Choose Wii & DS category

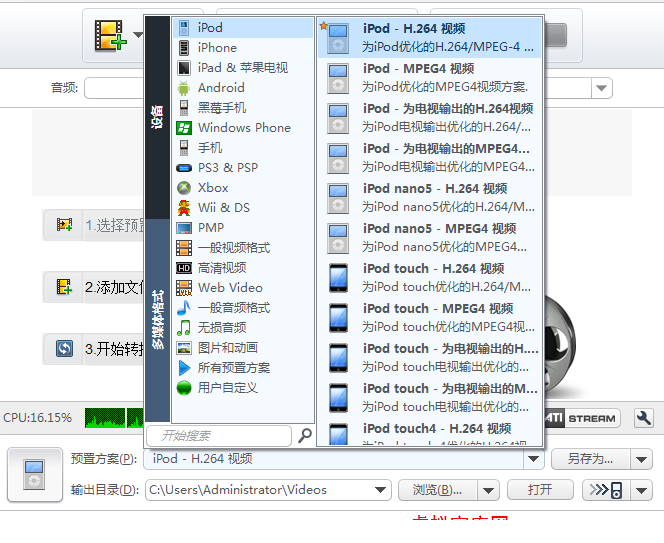tap(243, 208)
